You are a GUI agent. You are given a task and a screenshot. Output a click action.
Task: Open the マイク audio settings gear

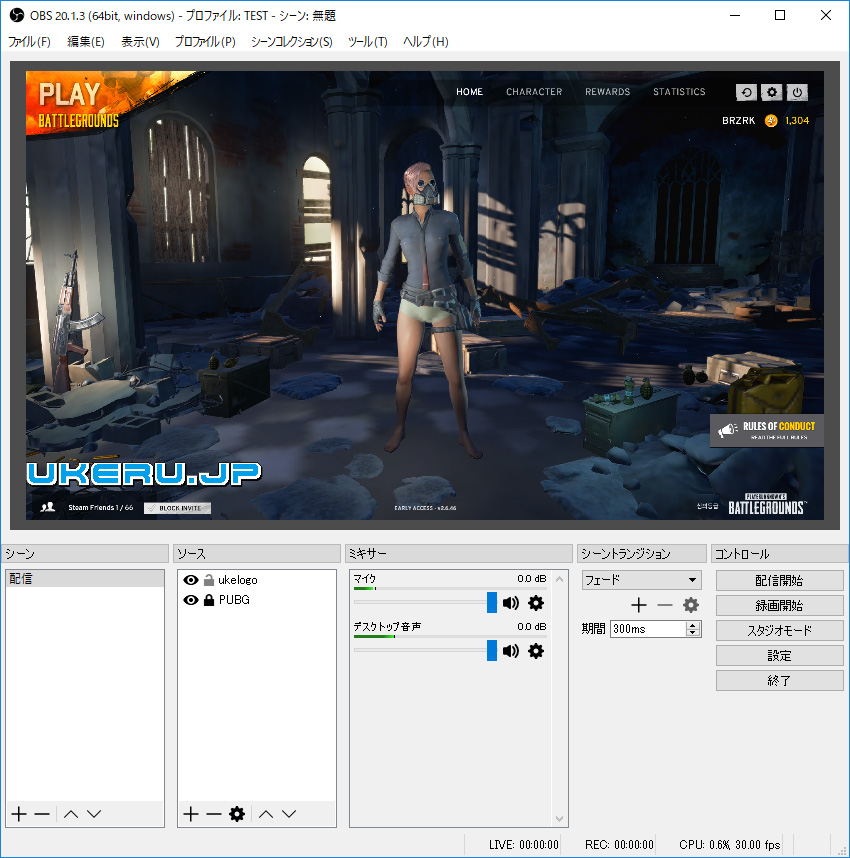tap(536, 603)
